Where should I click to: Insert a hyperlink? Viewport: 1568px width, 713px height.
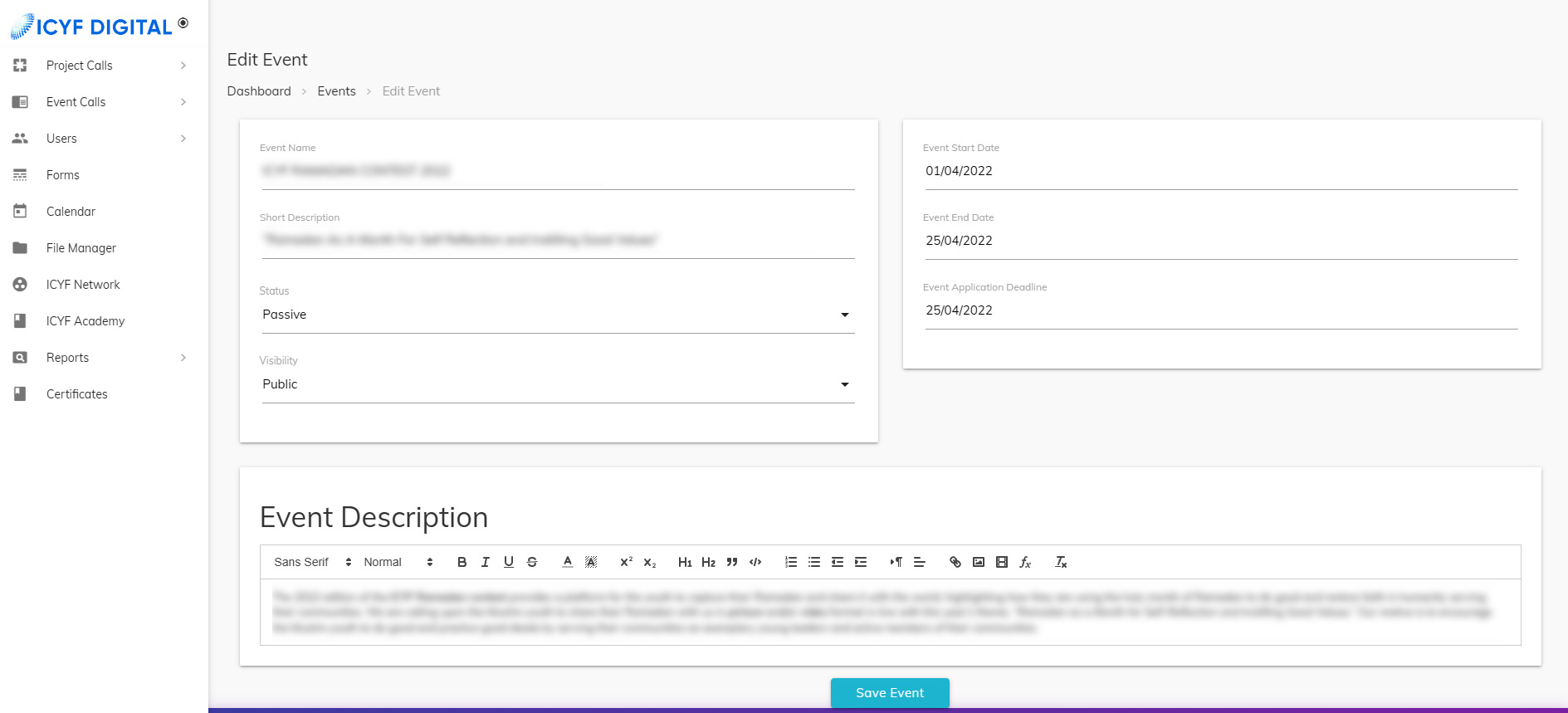[x=955, y=562]
